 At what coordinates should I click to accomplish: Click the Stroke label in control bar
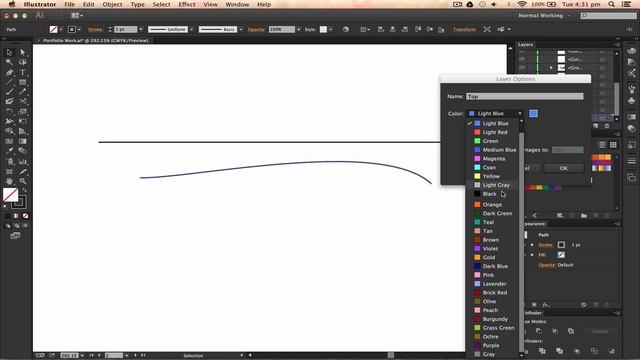coord(95,29)
